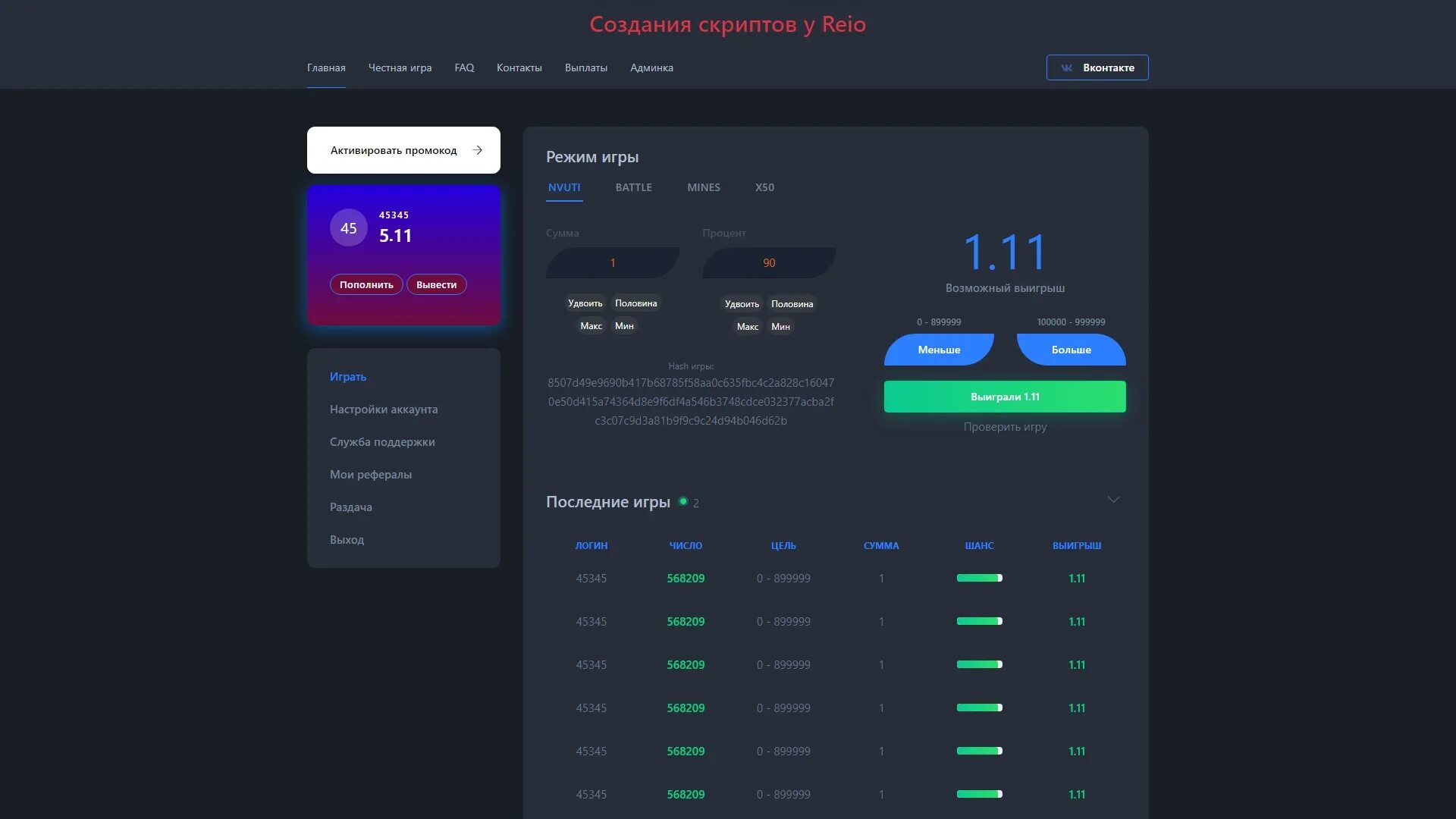Click Мин under Сумма

tap(624, 326)
